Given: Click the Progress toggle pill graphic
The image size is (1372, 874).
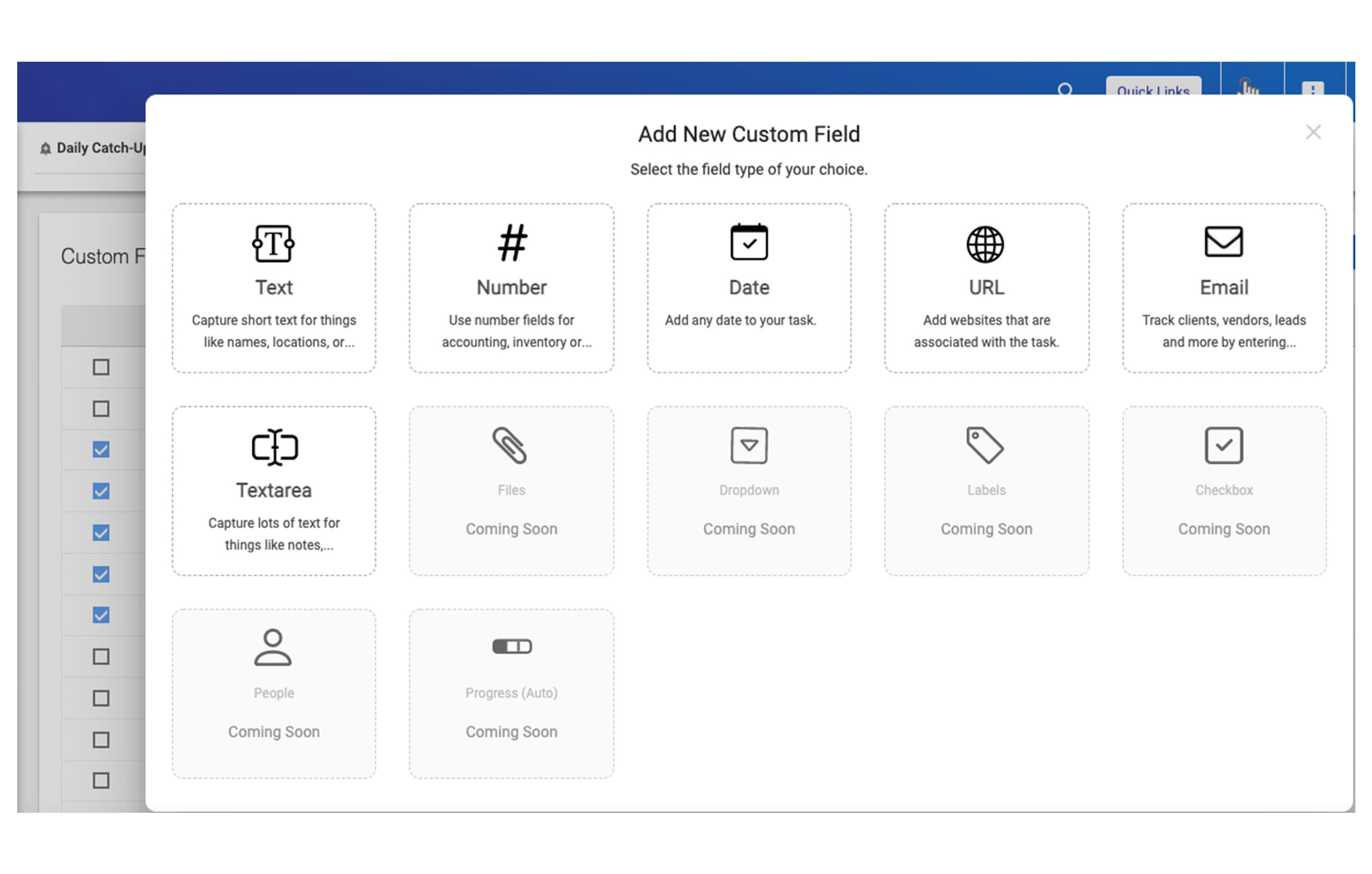Looking at the screenshot, I should 511,647.
